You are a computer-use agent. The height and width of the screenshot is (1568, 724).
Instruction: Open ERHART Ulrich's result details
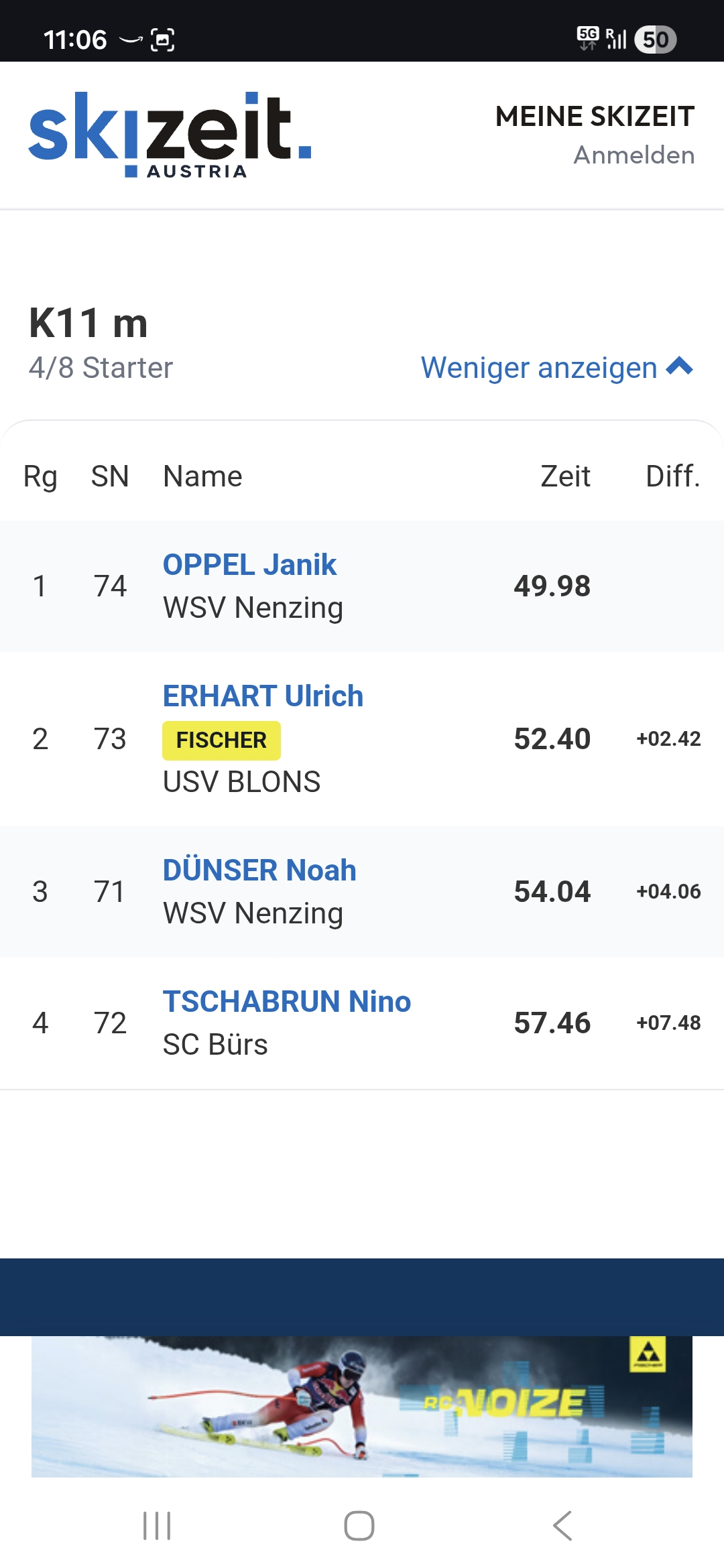[263, 696]
